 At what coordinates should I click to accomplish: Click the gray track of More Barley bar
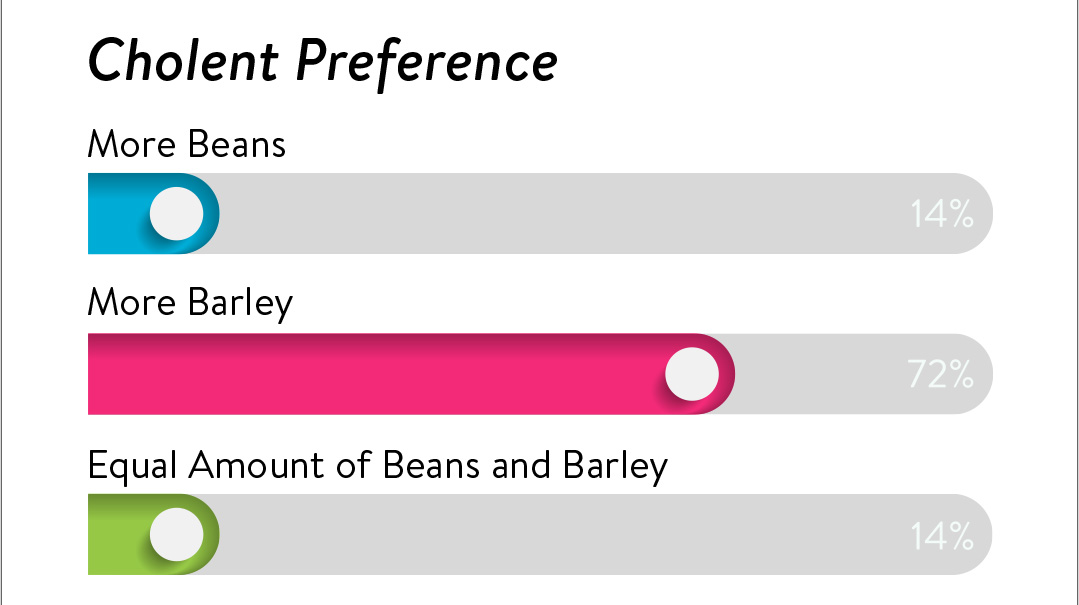864,374
